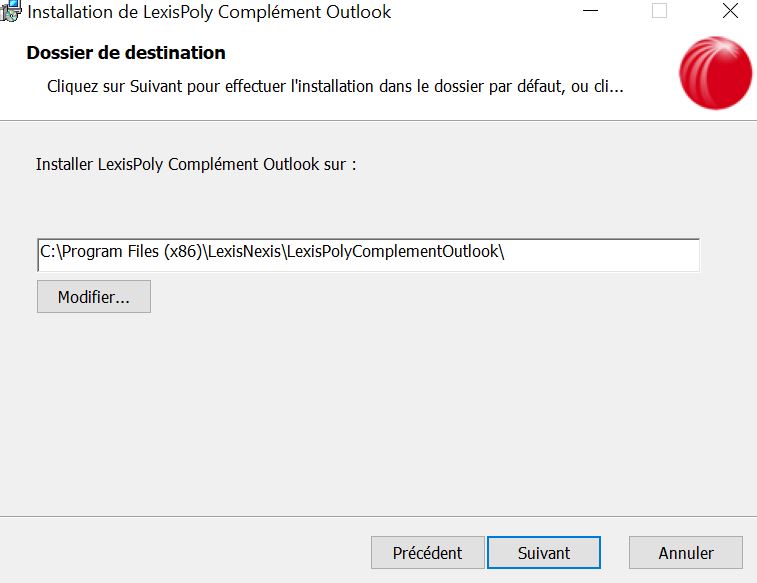Click the 'Dossier de destination' heading
Screen dimensions: 757x583
(x=126, y=53)
